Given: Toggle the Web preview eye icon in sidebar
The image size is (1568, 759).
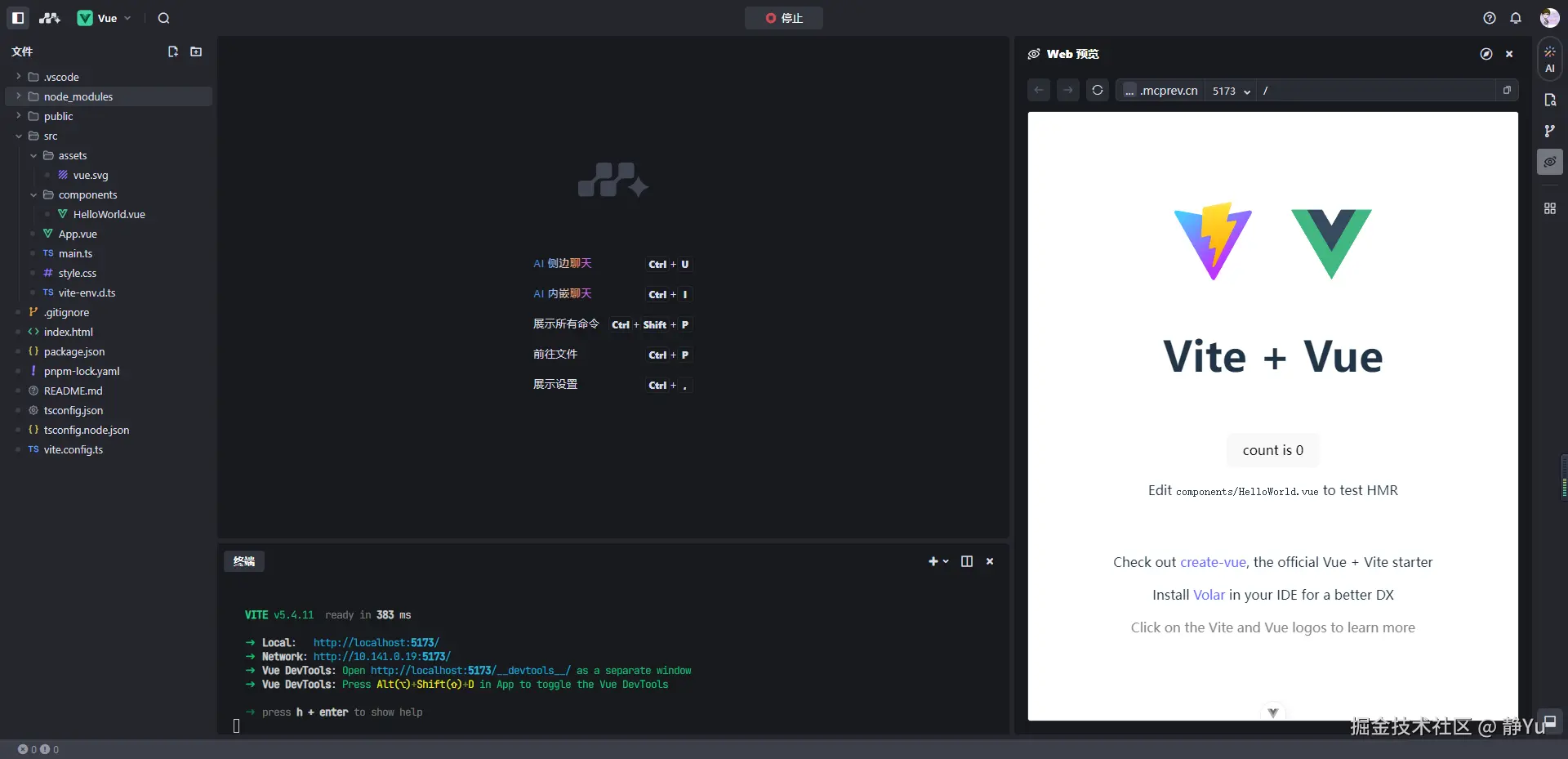Looking at the screenshot, I should click(1550, 162).
